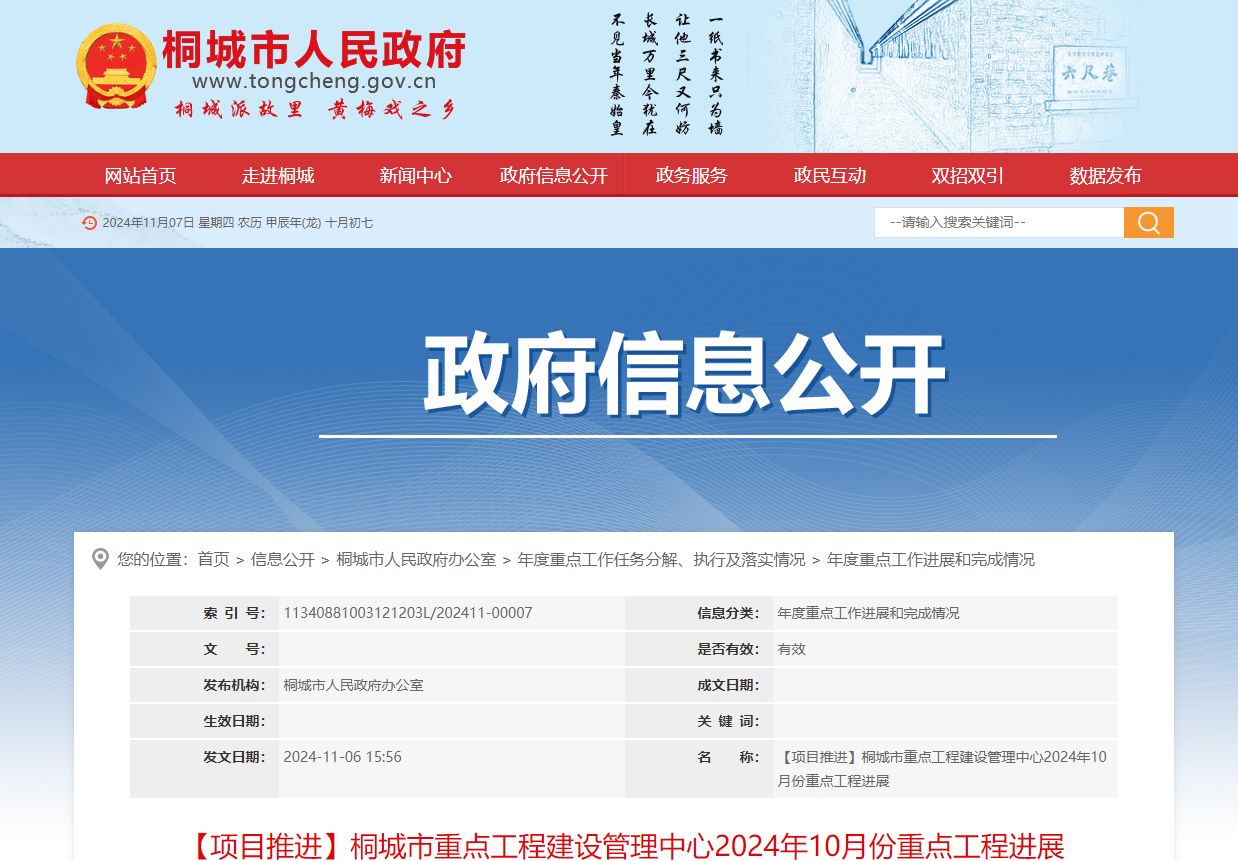This screenshot has width=1238, height=861.
Task: Click the 桐城市人民政府 site title
Action: tap(314, 49)
